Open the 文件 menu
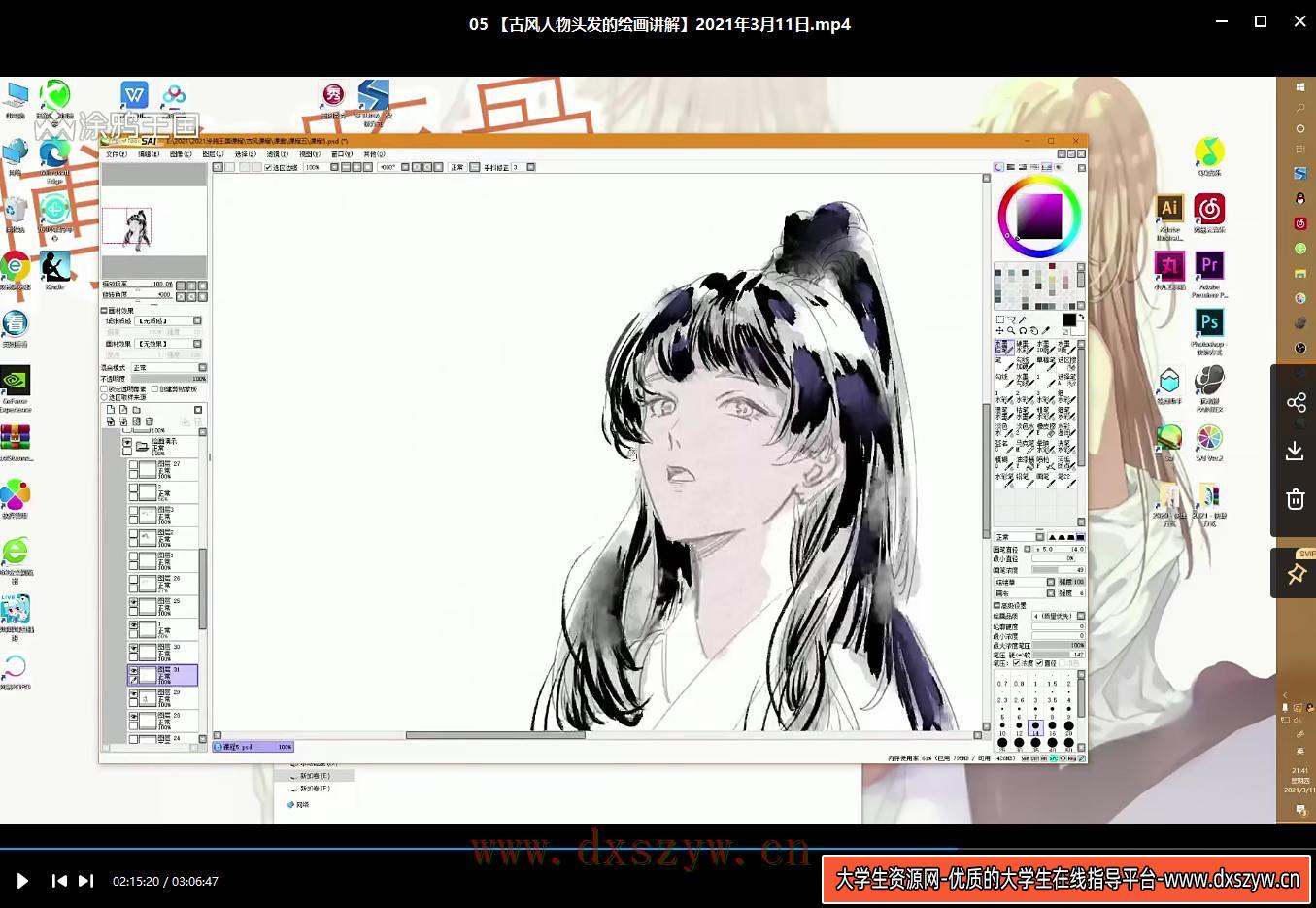The width and height of the screenshot is (1316, 908). (116, 153)
